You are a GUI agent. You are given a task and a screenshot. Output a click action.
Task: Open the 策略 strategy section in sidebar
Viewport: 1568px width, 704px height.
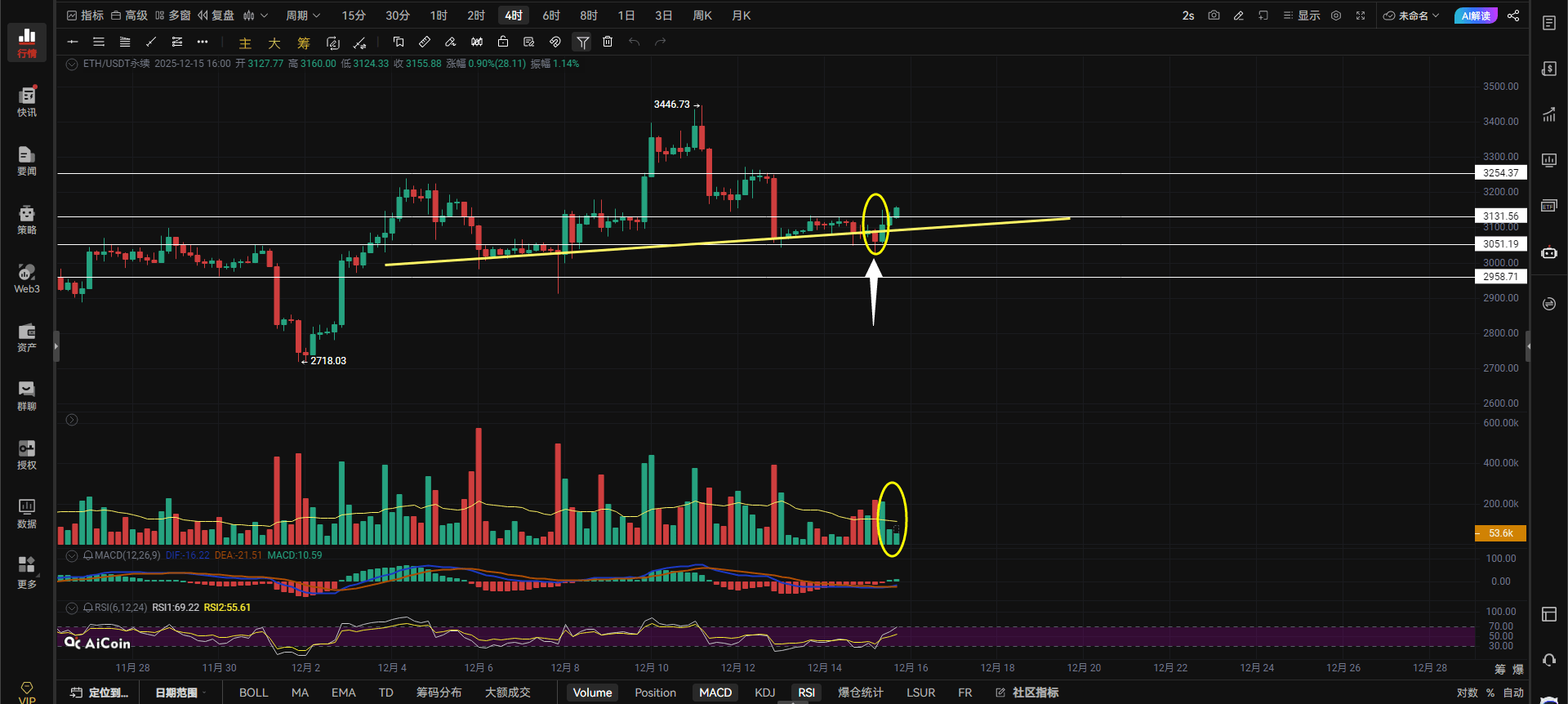click(27, 219)
